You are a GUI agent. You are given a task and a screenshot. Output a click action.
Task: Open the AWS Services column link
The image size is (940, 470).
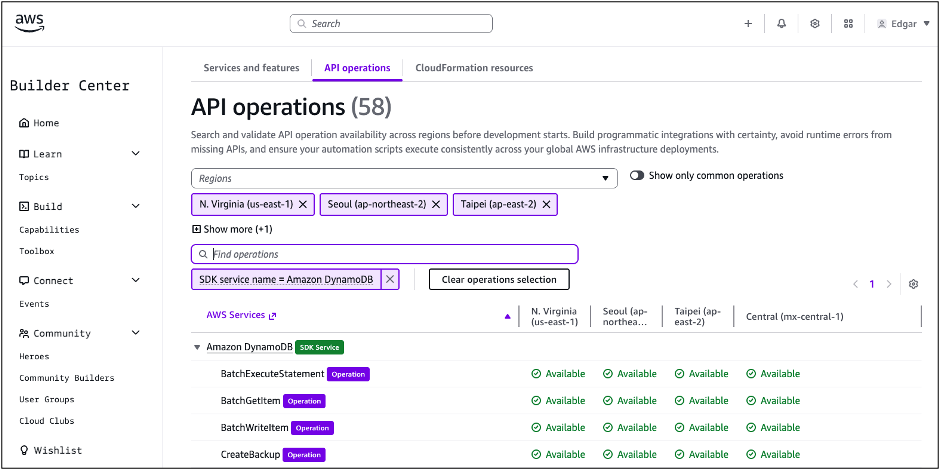[241, 315]
